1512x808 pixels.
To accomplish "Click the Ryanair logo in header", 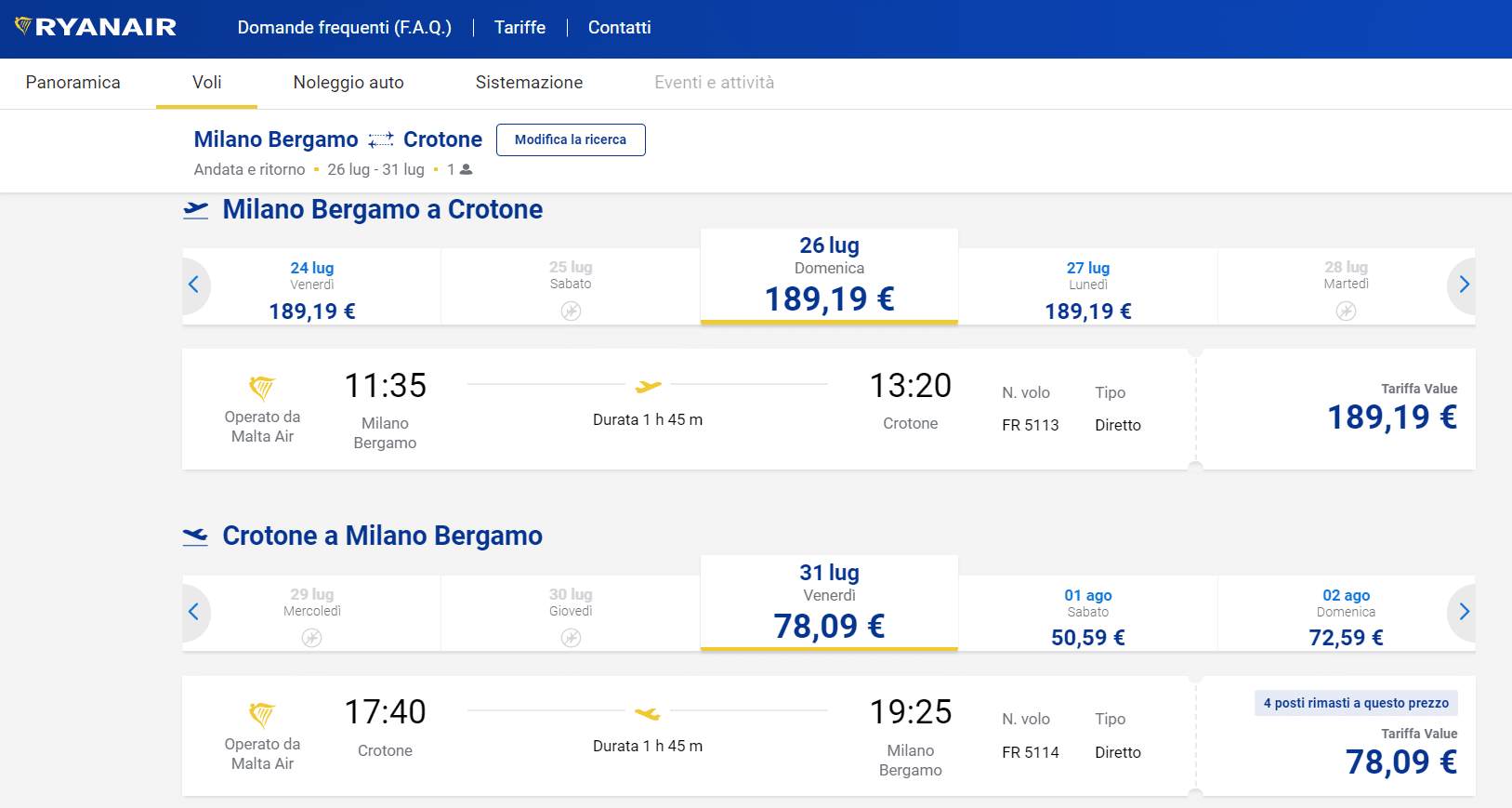I will click(x=96, y=27).
